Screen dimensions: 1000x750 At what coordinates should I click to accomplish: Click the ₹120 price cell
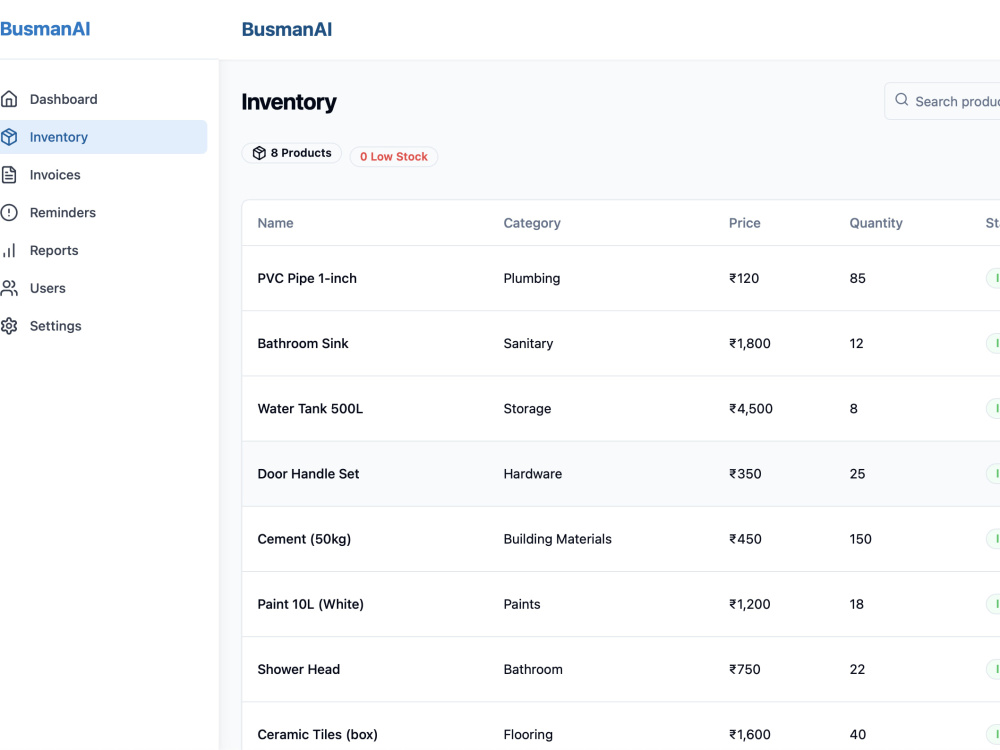(x=744, y=279)
